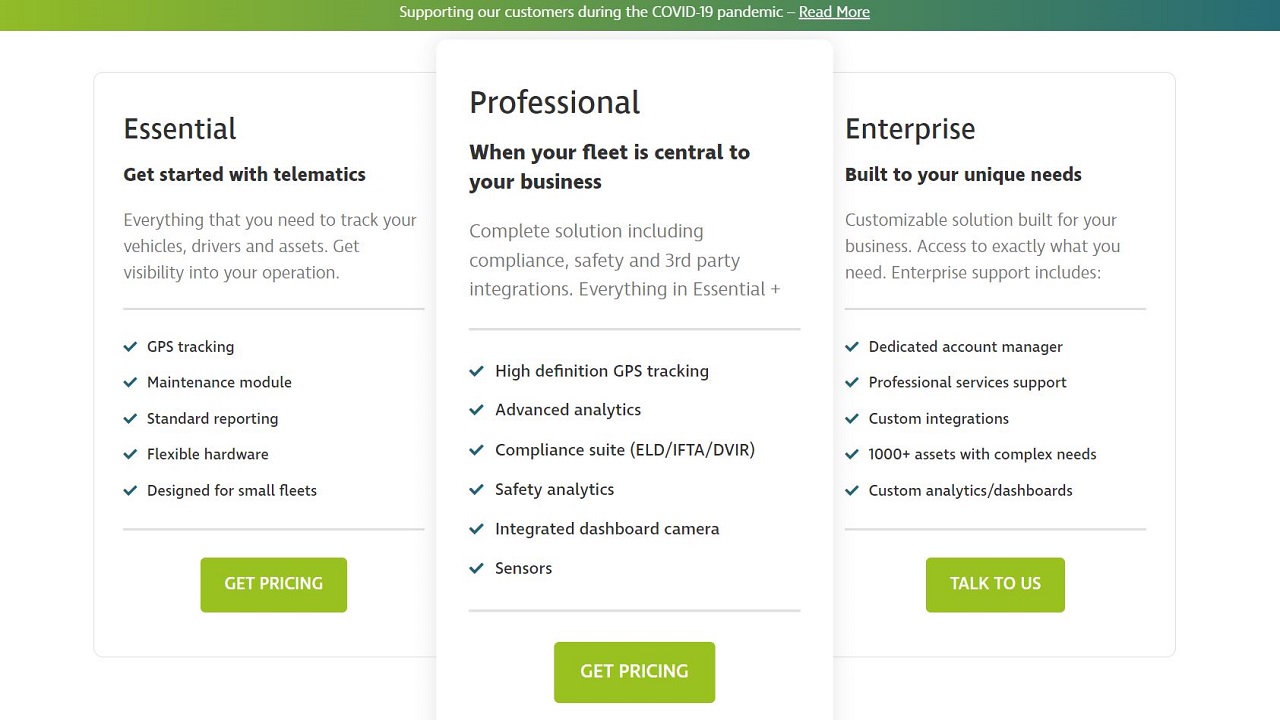The width and height of the screenshot is (1280, 720).
Task: Click checkmark beside Compliance suite feature
Action: 477,450
